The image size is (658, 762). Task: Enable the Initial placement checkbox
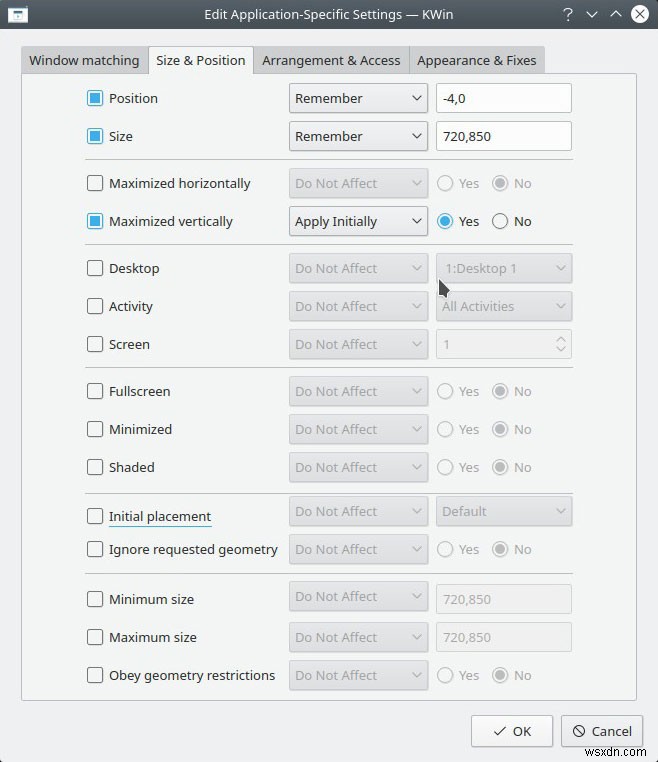[95, 516]
